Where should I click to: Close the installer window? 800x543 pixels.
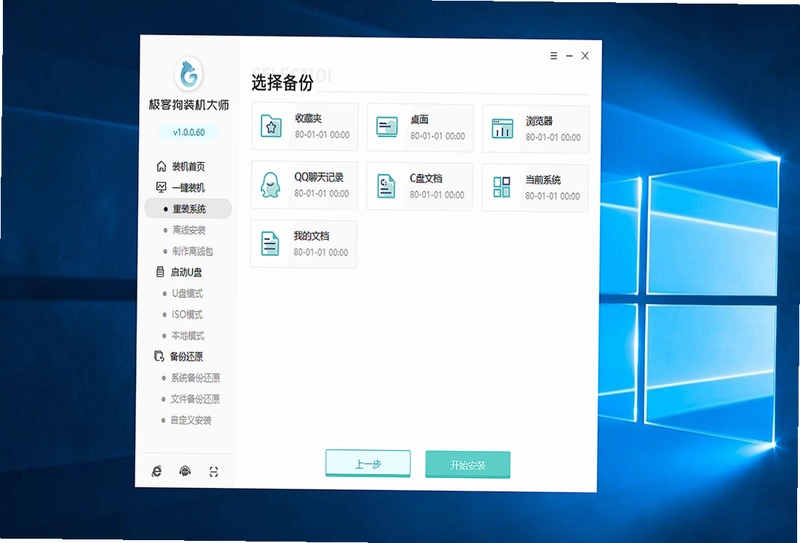(x=585, y=56)
